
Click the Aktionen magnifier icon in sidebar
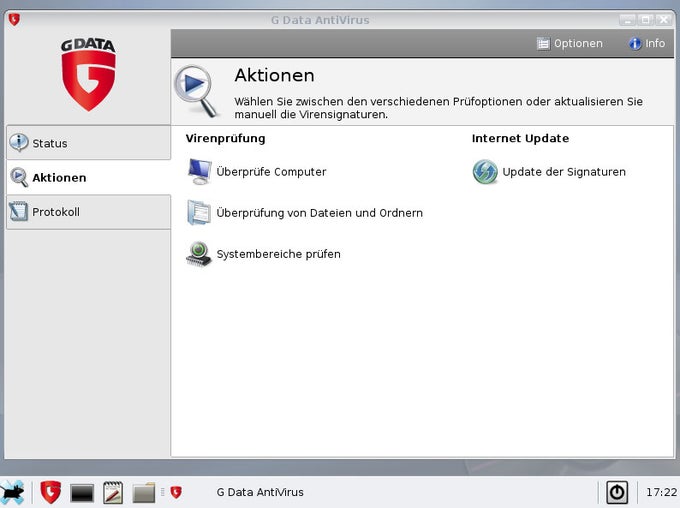pos(19,177)
